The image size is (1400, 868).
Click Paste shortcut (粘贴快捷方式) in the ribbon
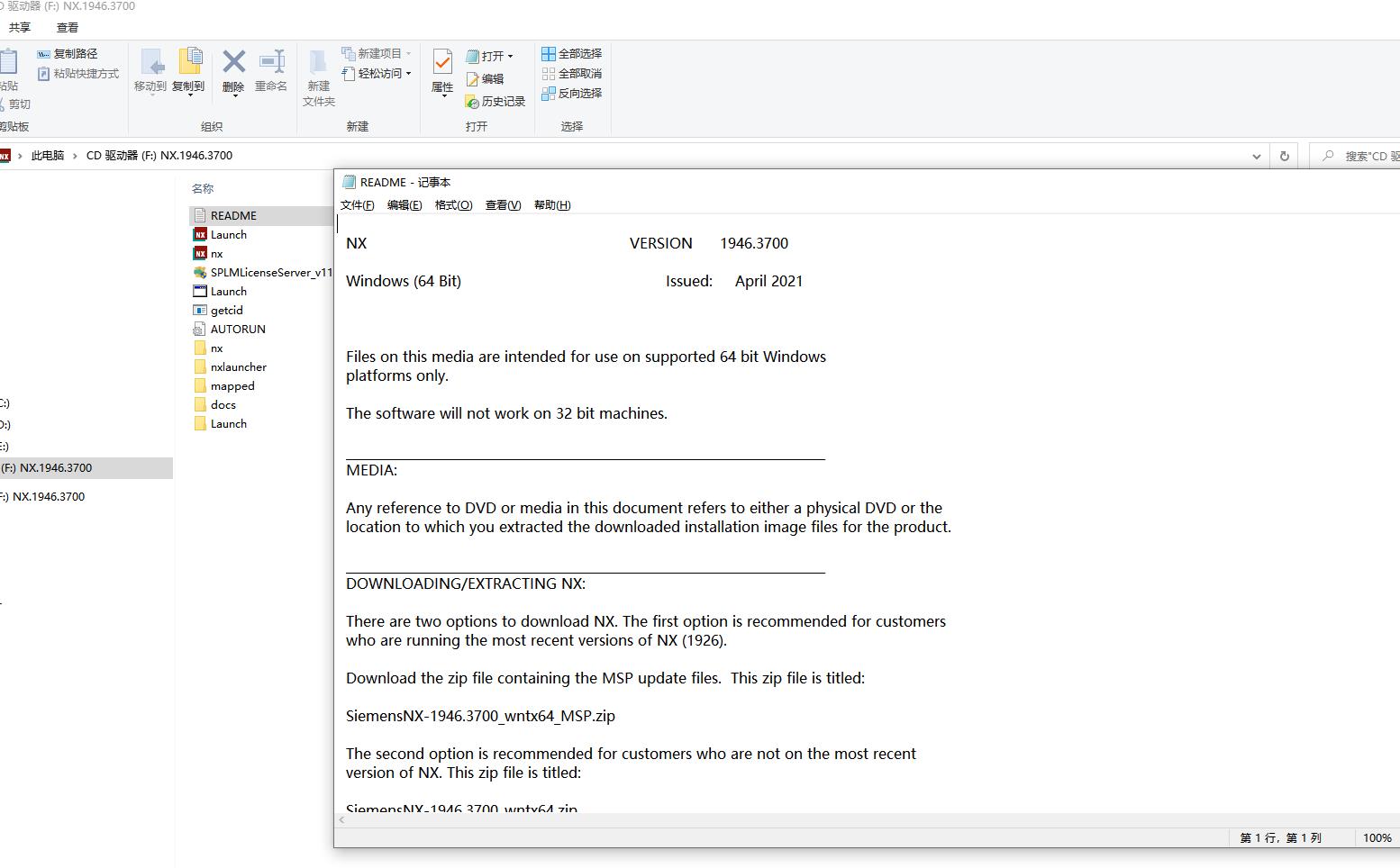(x=77, y=74)
